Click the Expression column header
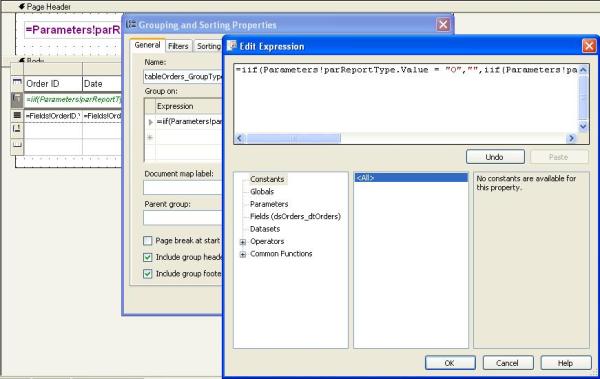 (189, 106)
